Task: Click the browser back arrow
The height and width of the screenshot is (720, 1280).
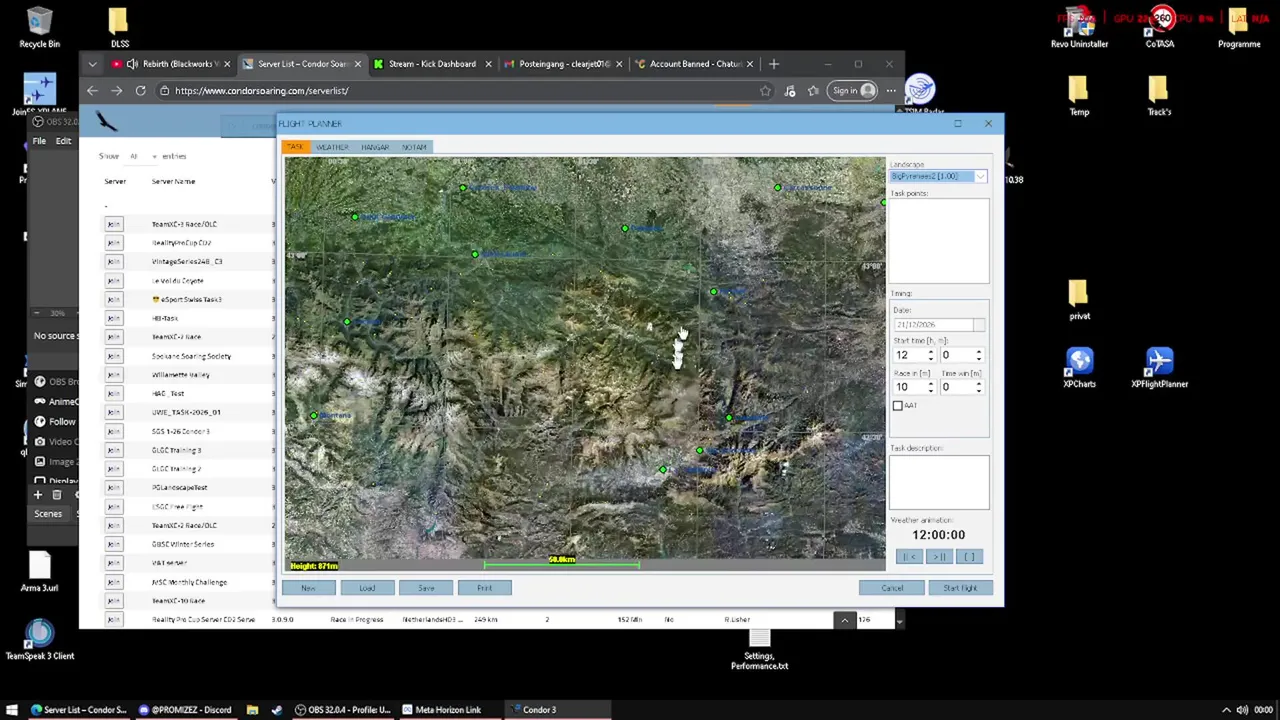Action: 92,91
